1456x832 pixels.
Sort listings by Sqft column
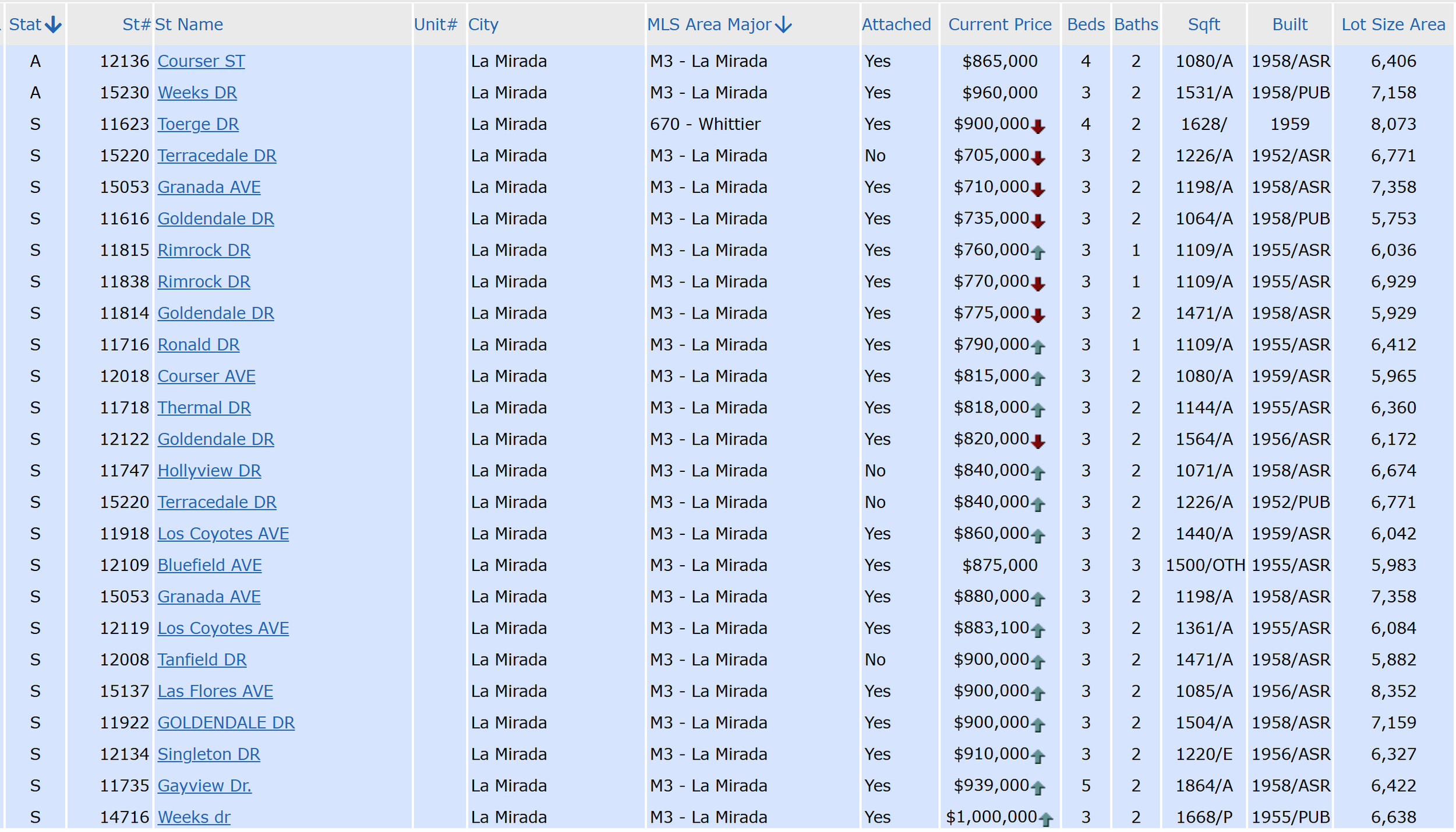pos(1203,24)
